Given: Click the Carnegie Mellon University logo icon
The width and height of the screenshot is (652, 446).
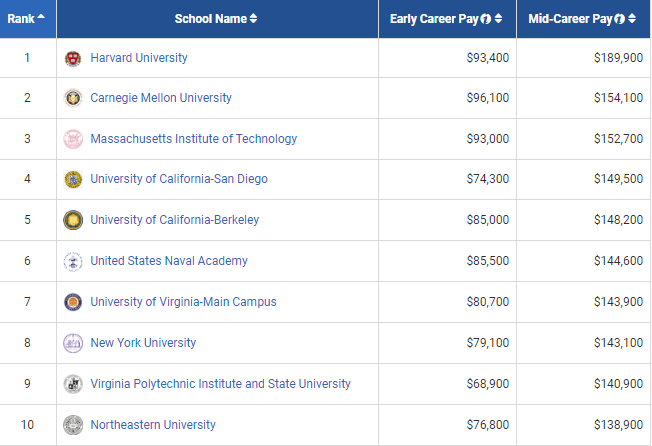Looking at the screenshot, I should pos(72,98).
